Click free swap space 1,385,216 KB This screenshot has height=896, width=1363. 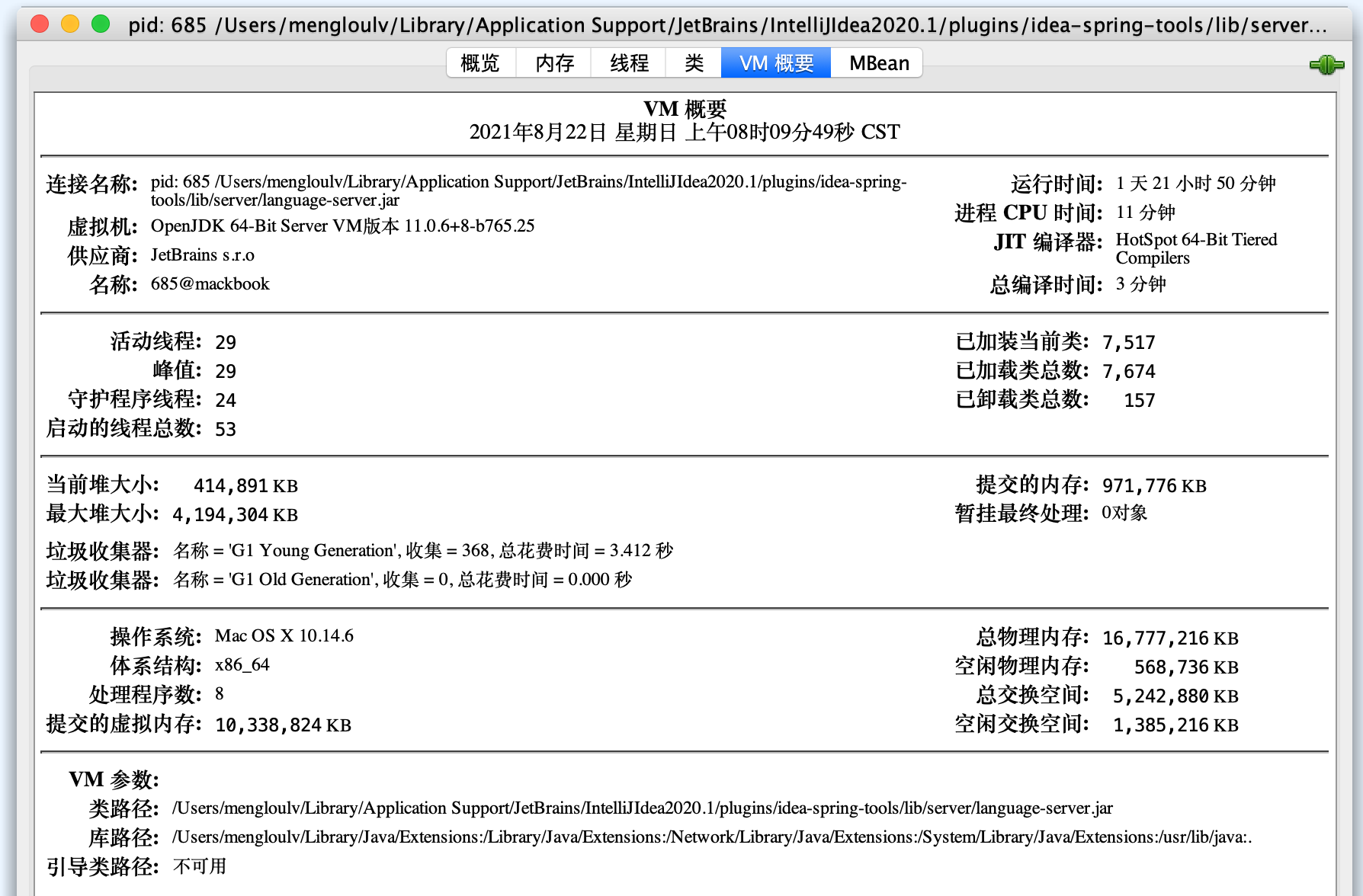point(1175,725)
